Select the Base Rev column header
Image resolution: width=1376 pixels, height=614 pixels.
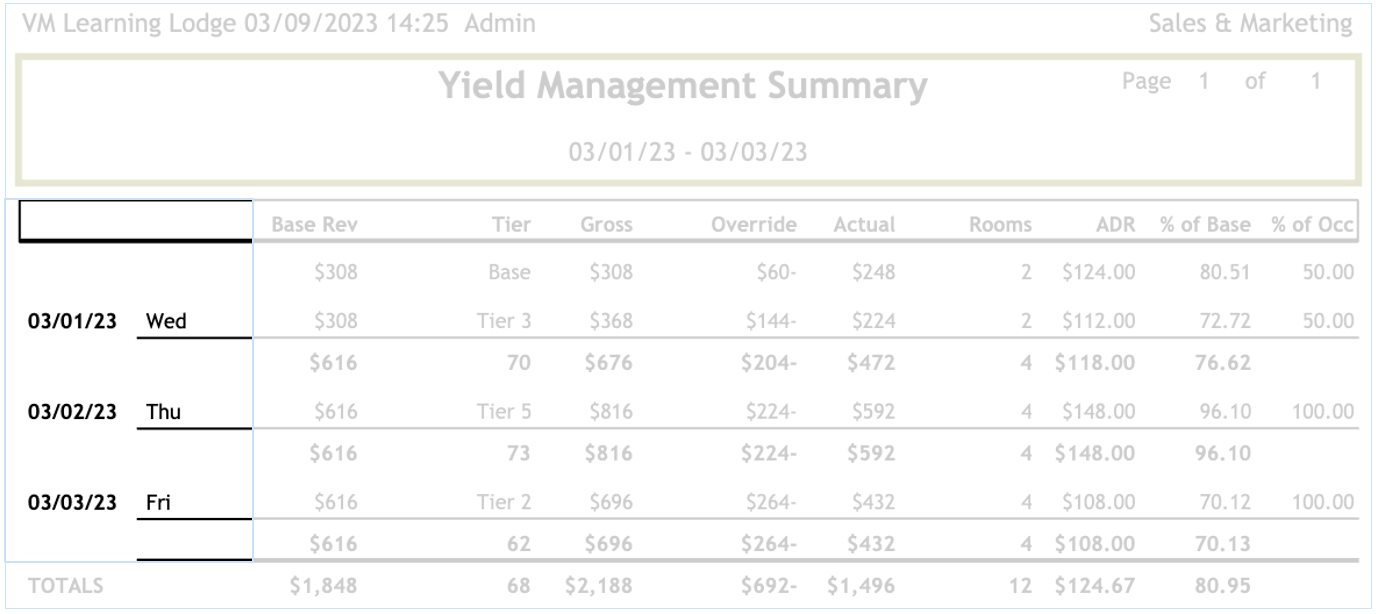pyautogui.click(x=314, y=225)
